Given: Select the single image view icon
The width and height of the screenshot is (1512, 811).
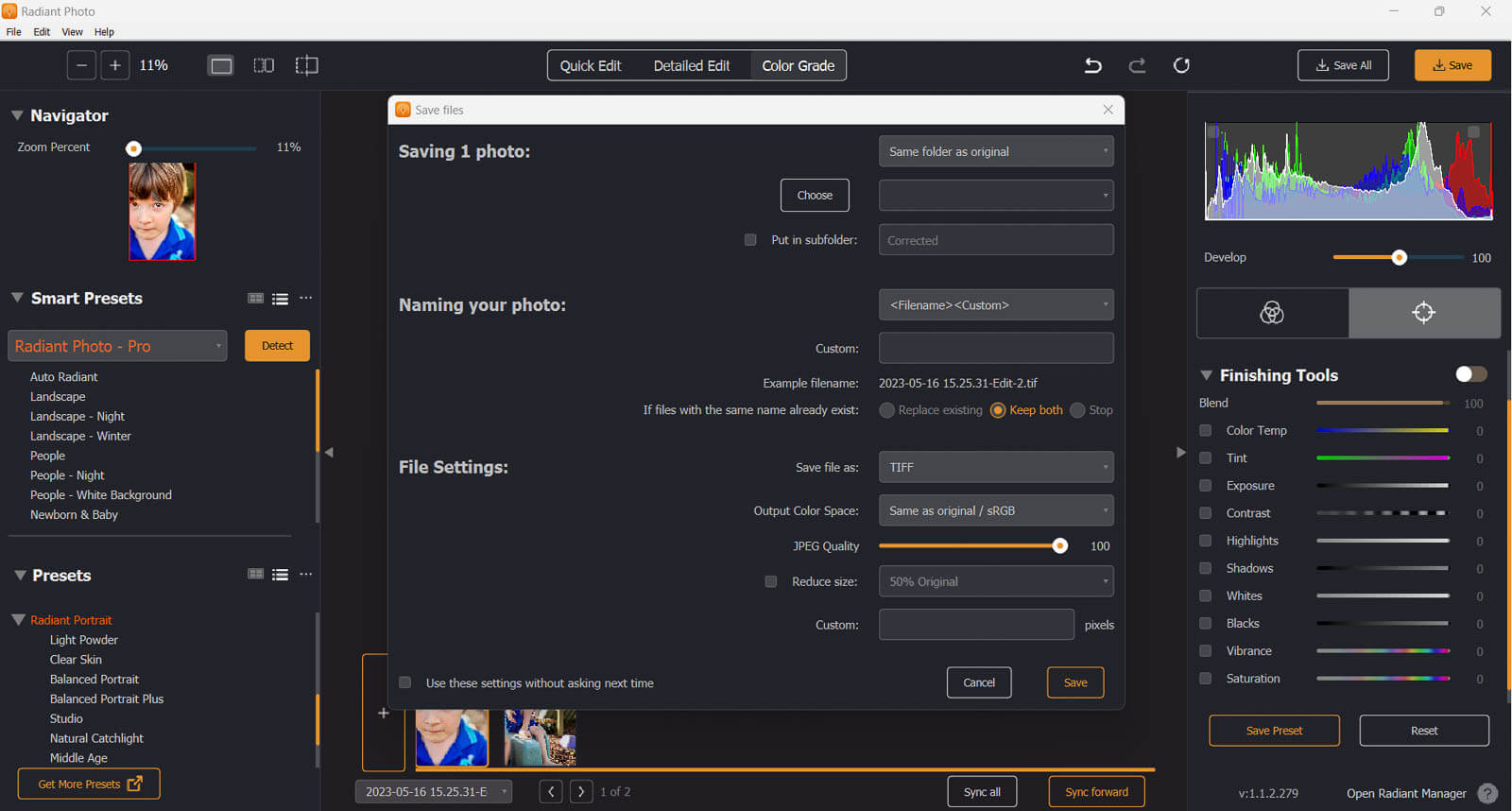Looking at the screenshot, I should tap(221, 65).
